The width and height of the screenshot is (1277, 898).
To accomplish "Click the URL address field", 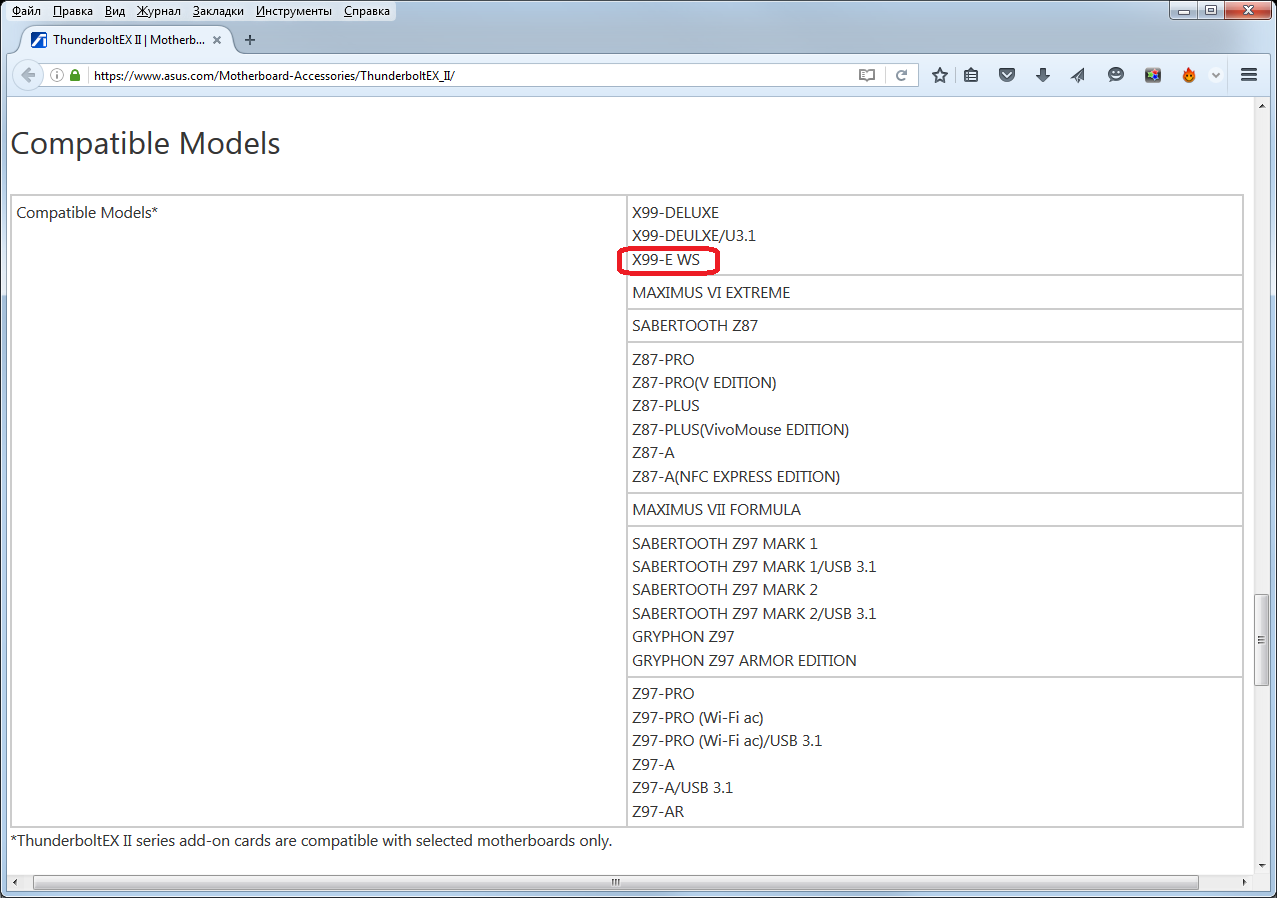I will pyautogui.click(x=470, y=75).
